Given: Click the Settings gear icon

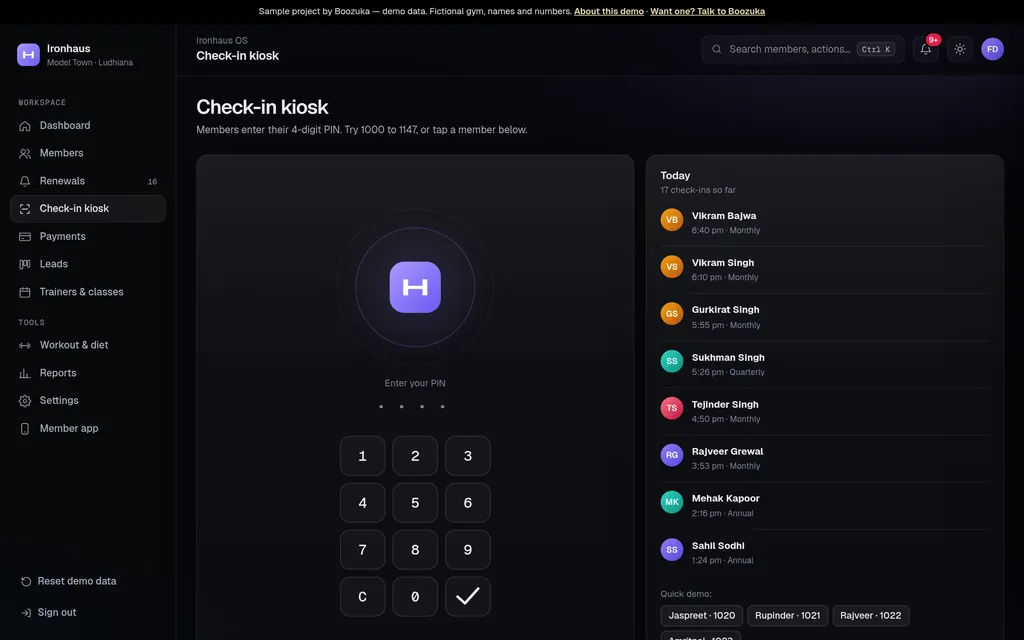Looking at the screenshot, I should [25, 401].
